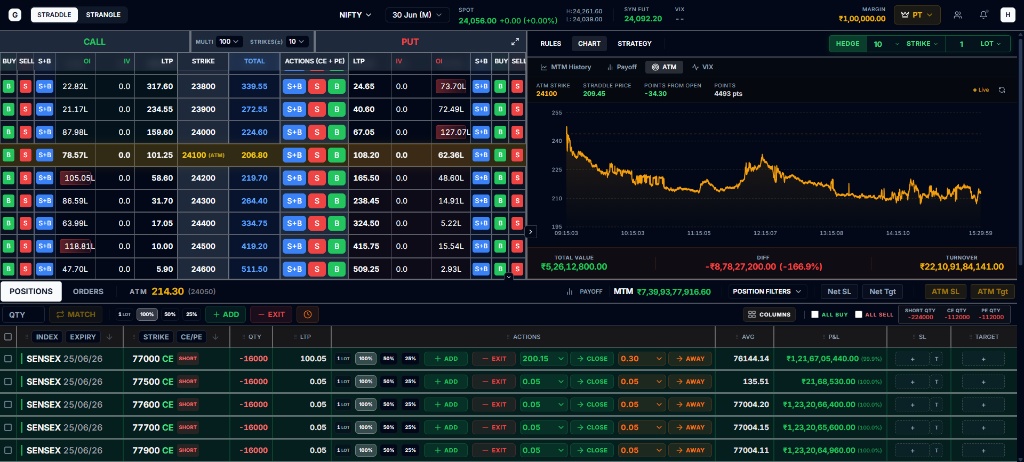Click the ATM Tgt button

pyautogui.click(x=993, y=291)
